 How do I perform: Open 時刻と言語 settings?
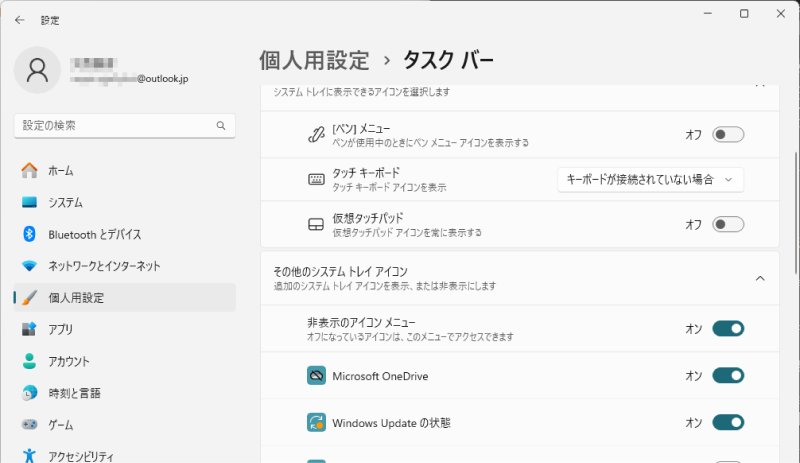124,393
